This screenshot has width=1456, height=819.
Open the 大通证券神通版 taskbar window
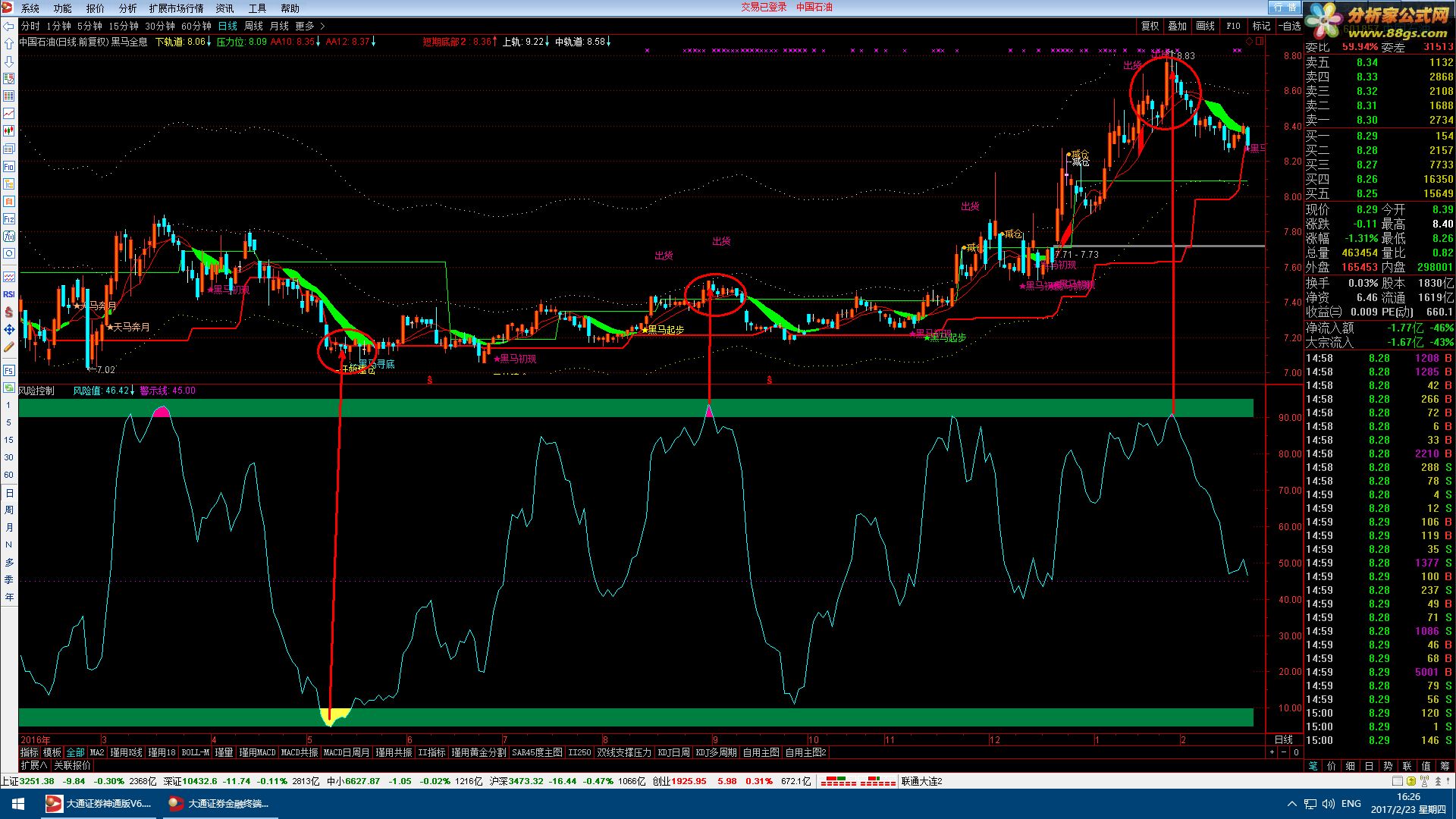pos(99,804)
